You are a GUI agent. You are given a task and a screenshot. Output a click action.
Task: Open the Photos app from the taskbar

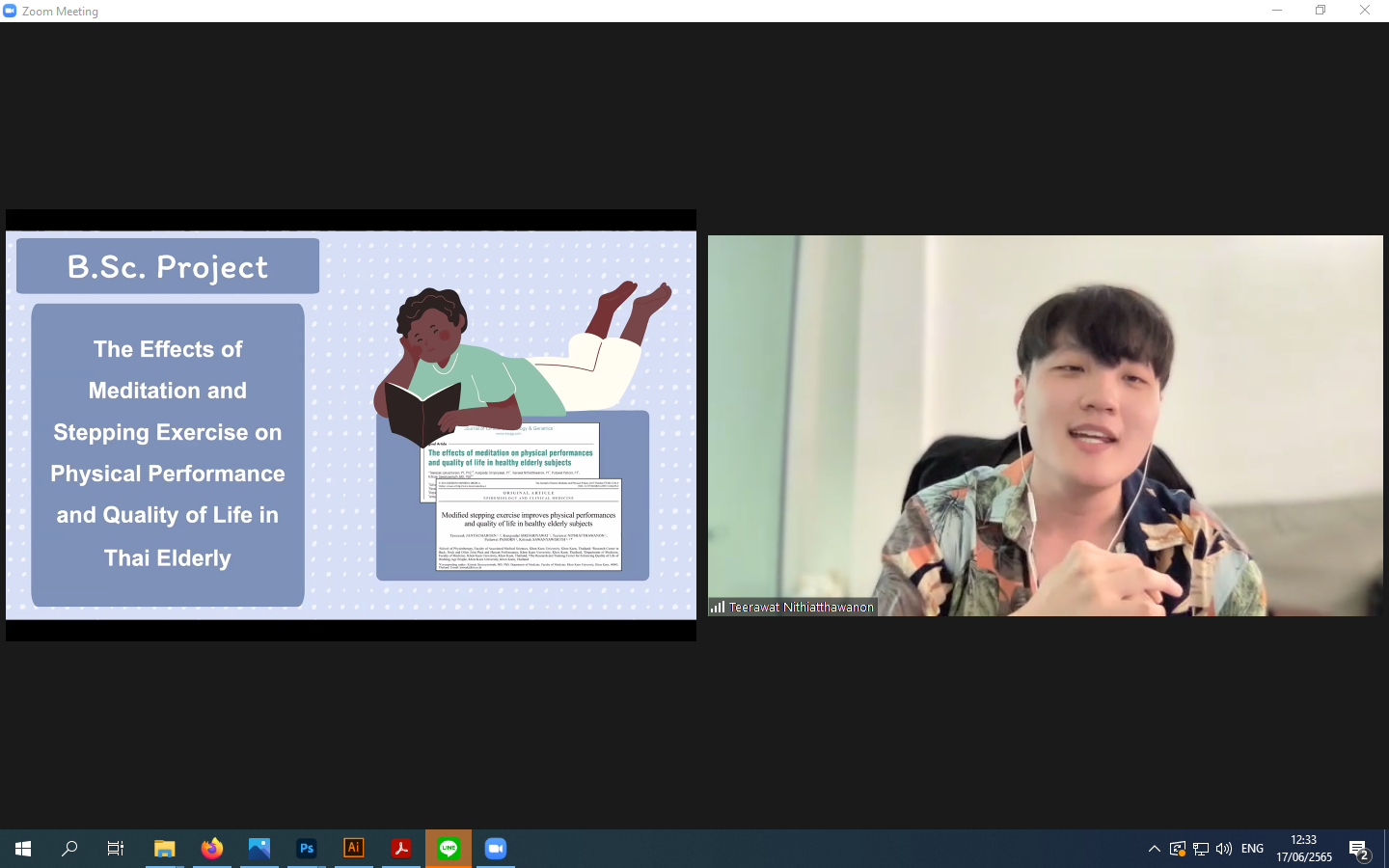tap(259, 849)
